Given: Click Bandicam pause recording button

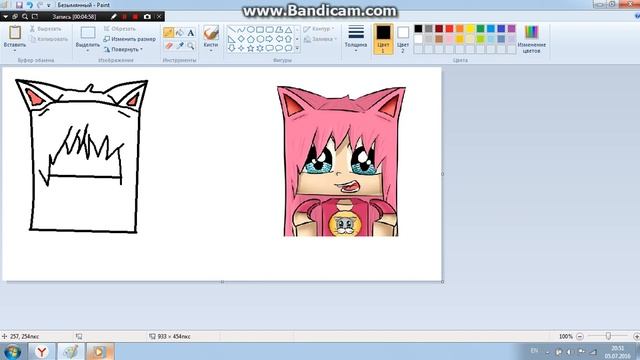Looking at the screenshot, I should coord(124,16).
